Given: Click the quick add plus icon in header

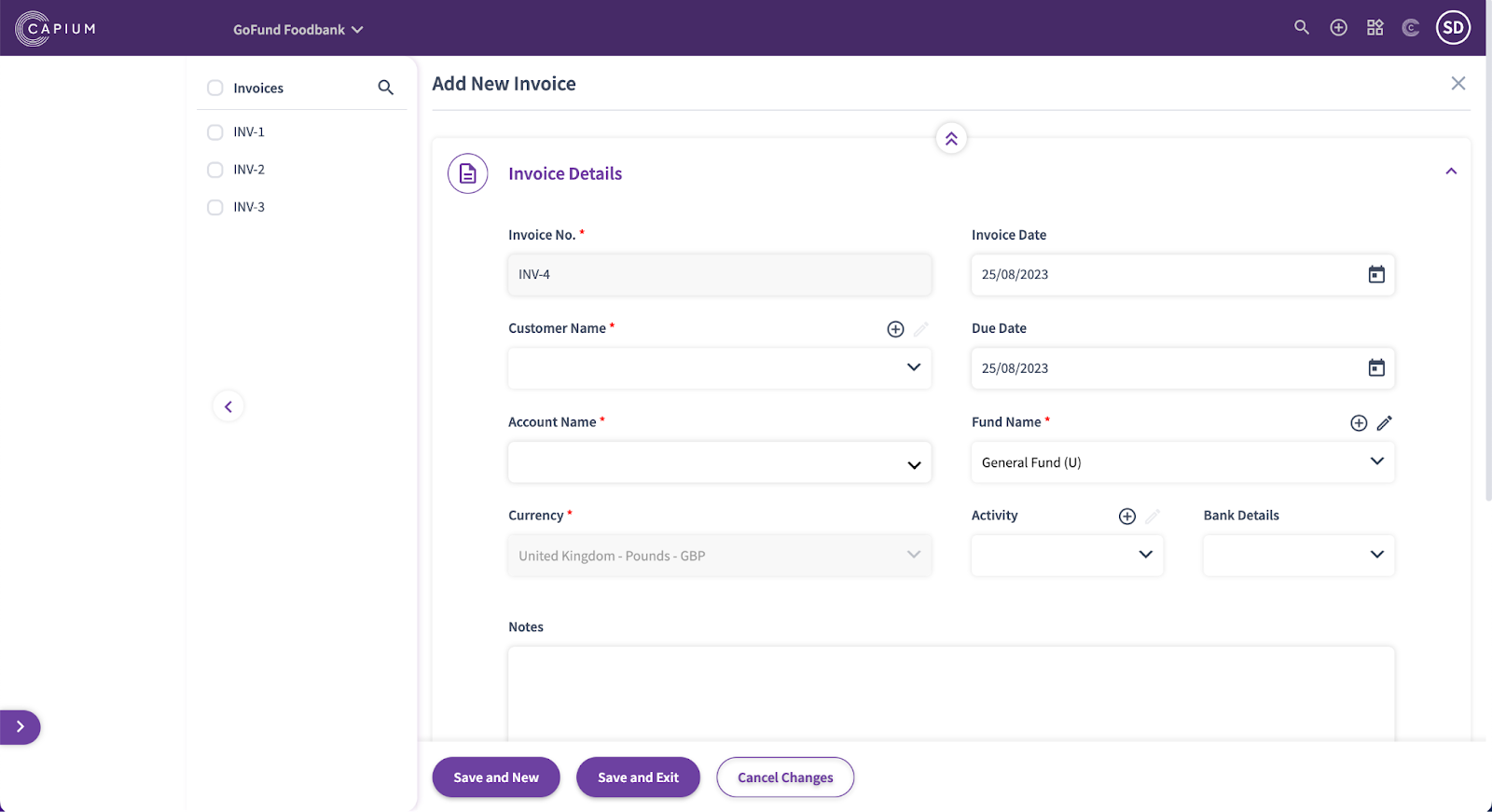Looking at the screenshot, I should point(1339,28).
